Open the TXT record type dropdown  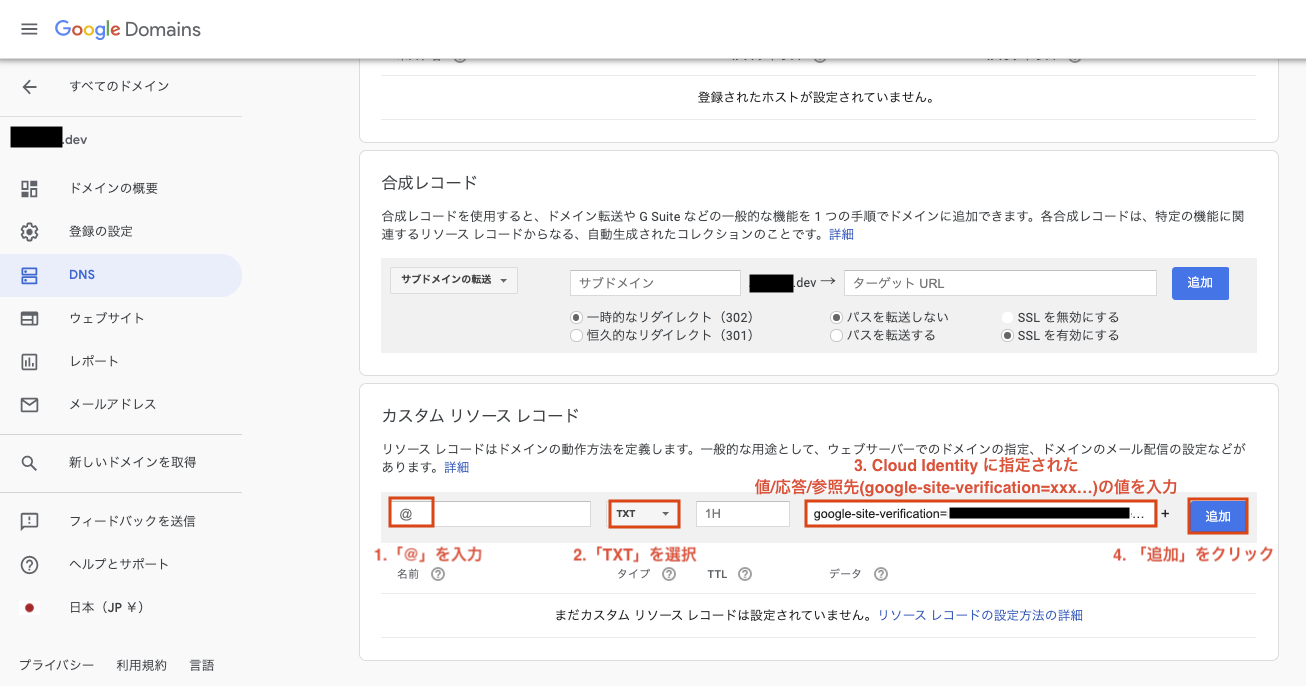pos(644,514)
